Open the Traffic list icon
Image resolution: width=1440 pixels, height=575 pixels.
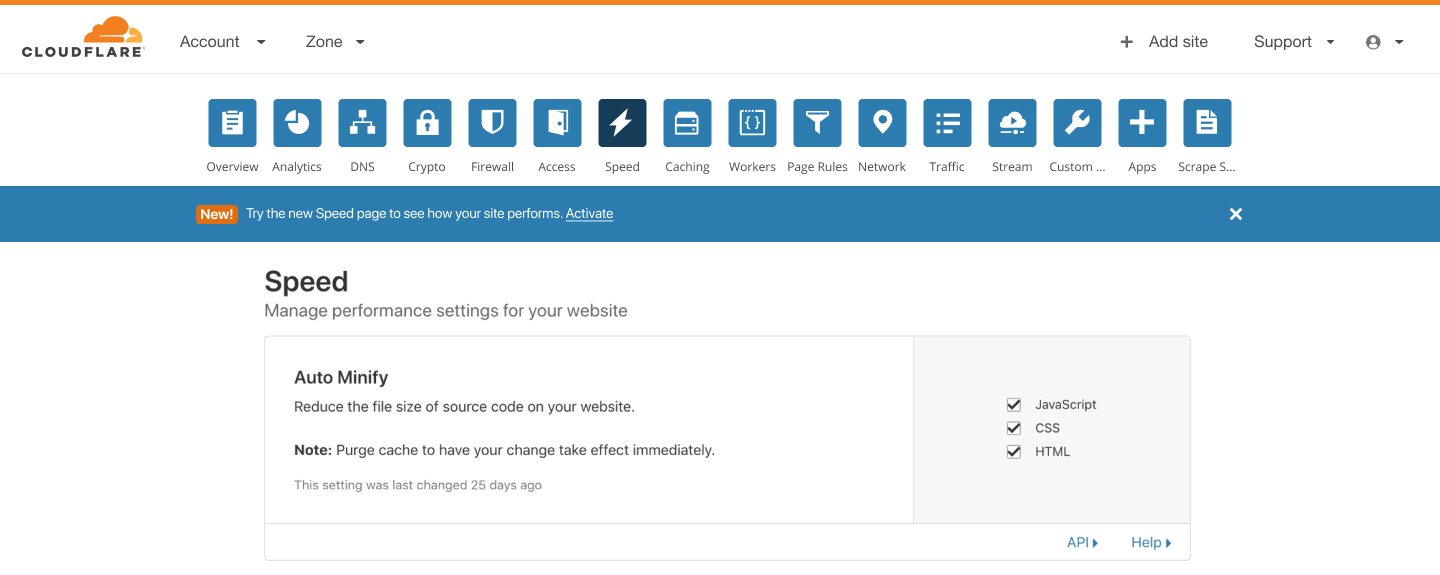(x=947, y=123)
